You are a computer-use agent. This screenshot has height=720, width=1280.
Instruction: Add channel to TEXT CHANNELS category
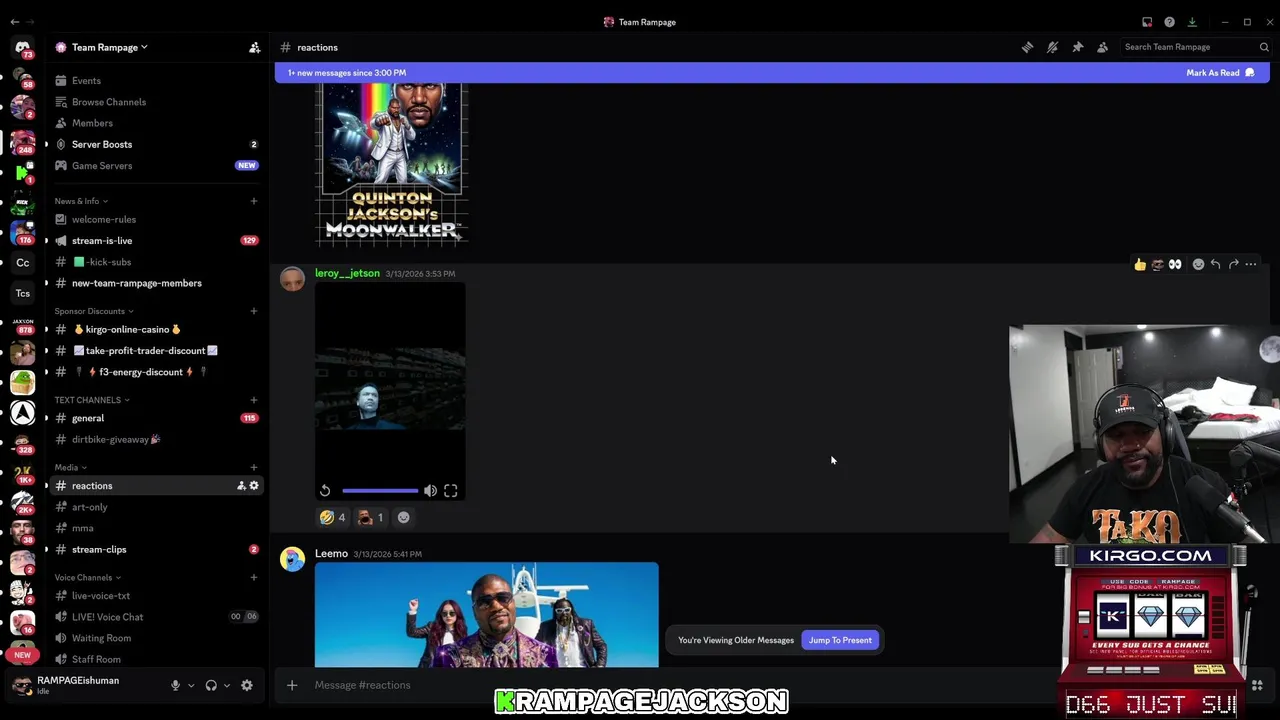[253, 400]
